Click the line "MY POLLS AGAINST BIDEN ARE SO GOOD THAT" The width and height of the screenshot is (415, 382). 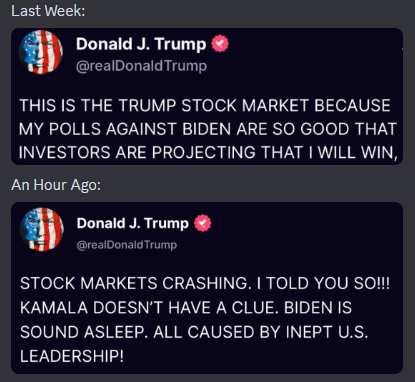(208, 129)
